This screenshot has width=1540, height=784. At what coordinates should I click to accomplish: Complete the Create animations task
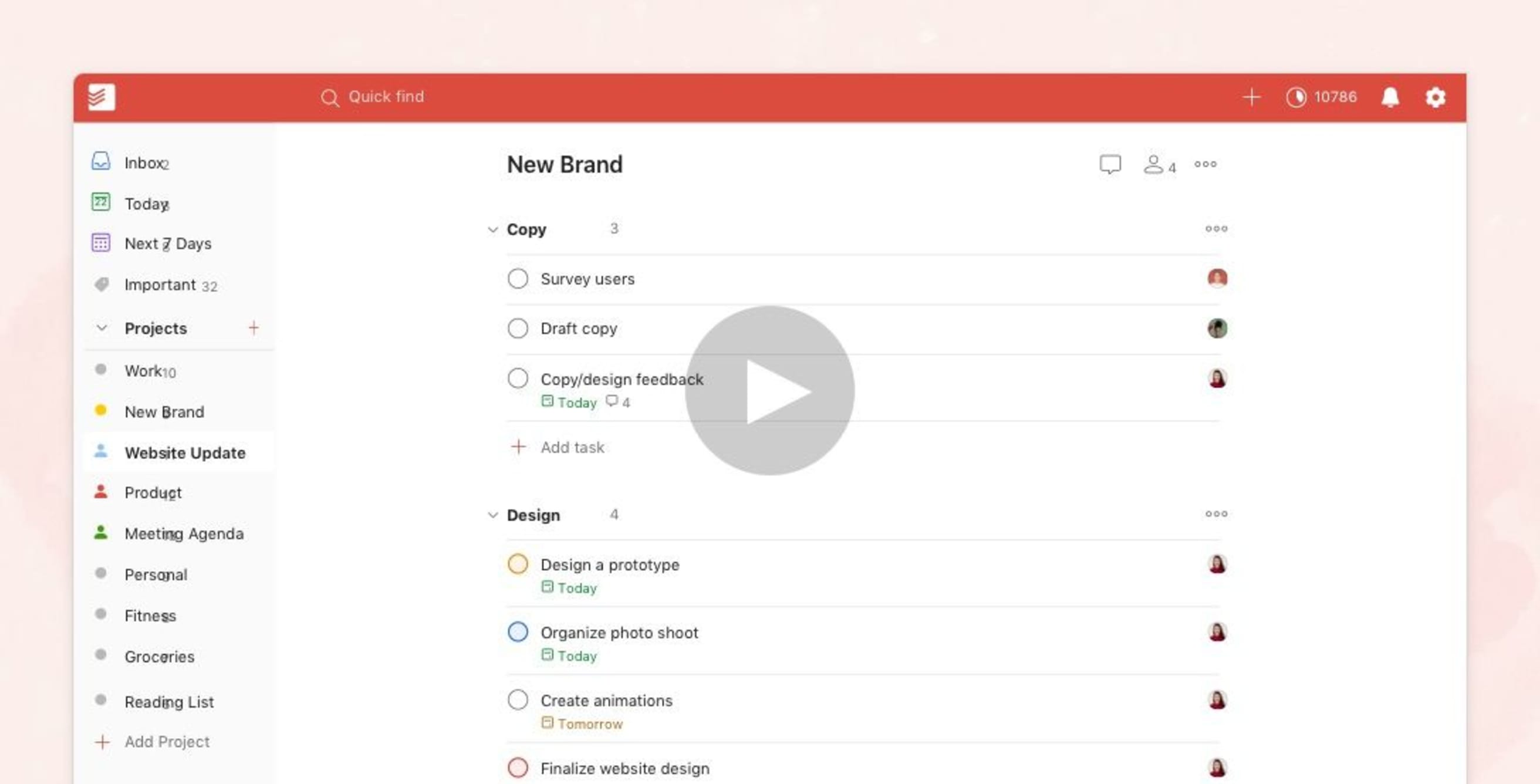pyautogui.click(x=518, y=699)
